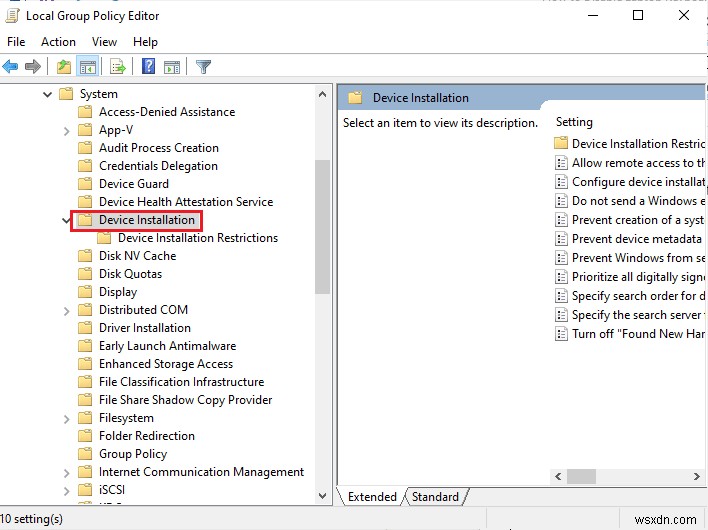Click the Export List toolbar icon
Screen dimensions: 708x530
(x=118, y=67)
